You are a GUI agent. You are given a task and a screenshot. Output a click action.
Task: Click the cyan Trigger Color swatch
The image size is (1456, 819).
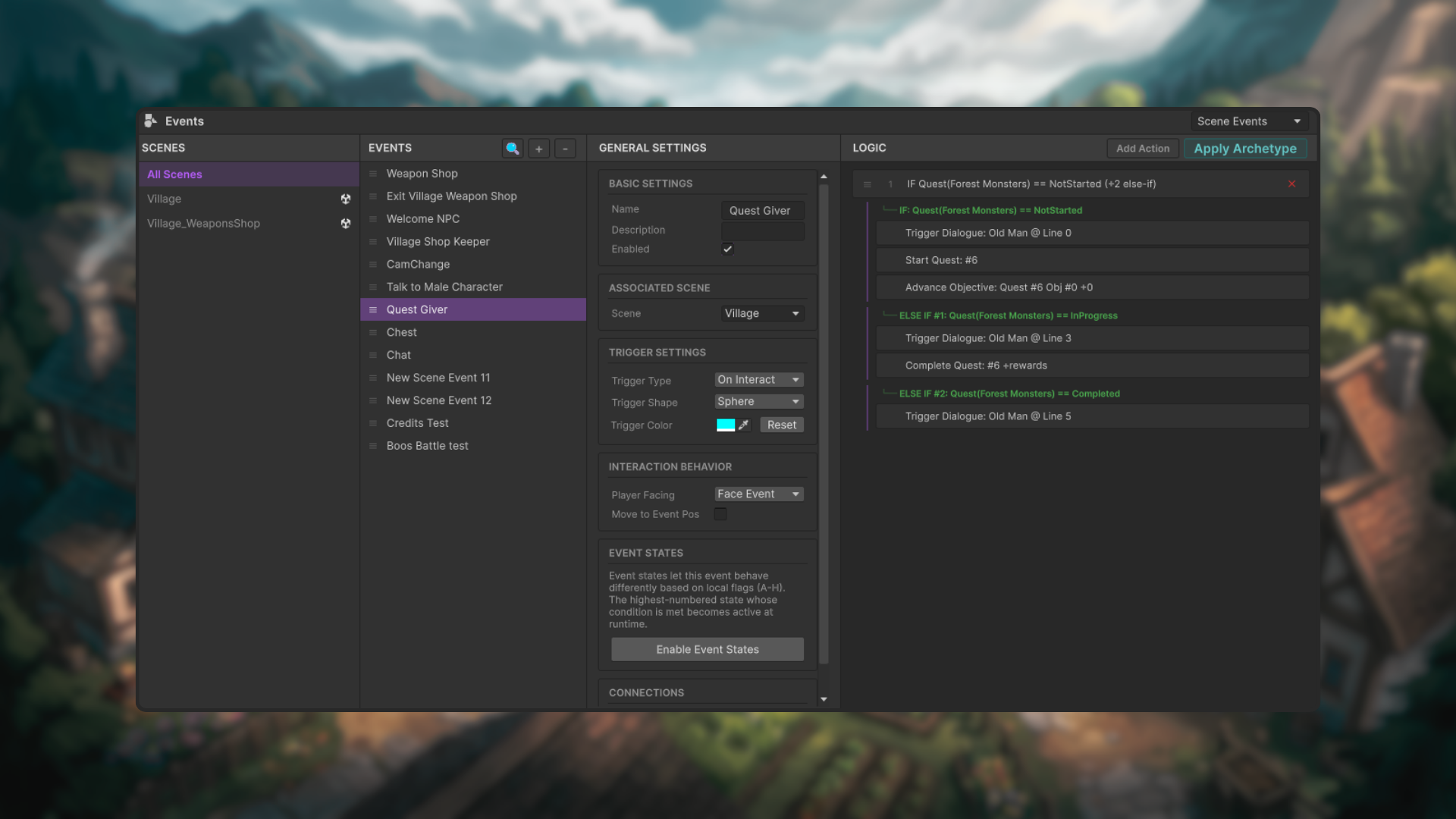tap(726, 425)
